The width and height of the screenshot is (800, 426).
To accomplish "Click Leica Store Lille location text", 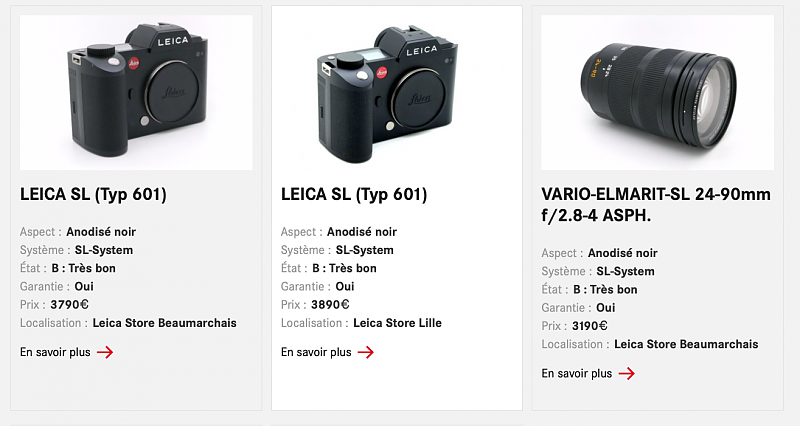I will (x=397, y=323).
